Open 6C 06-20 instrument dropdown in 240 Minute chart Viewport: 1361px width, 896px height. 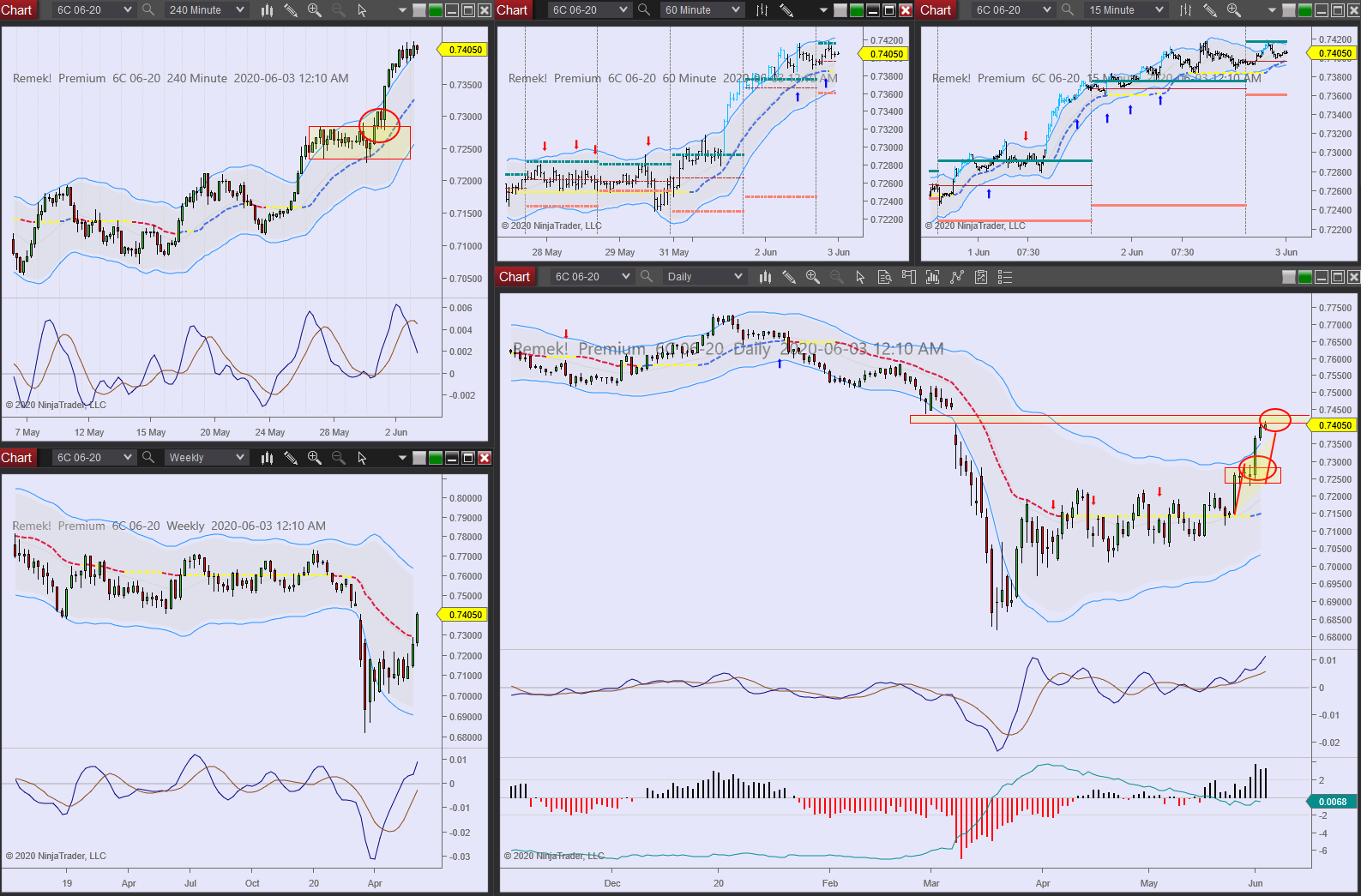pos(93,10)
